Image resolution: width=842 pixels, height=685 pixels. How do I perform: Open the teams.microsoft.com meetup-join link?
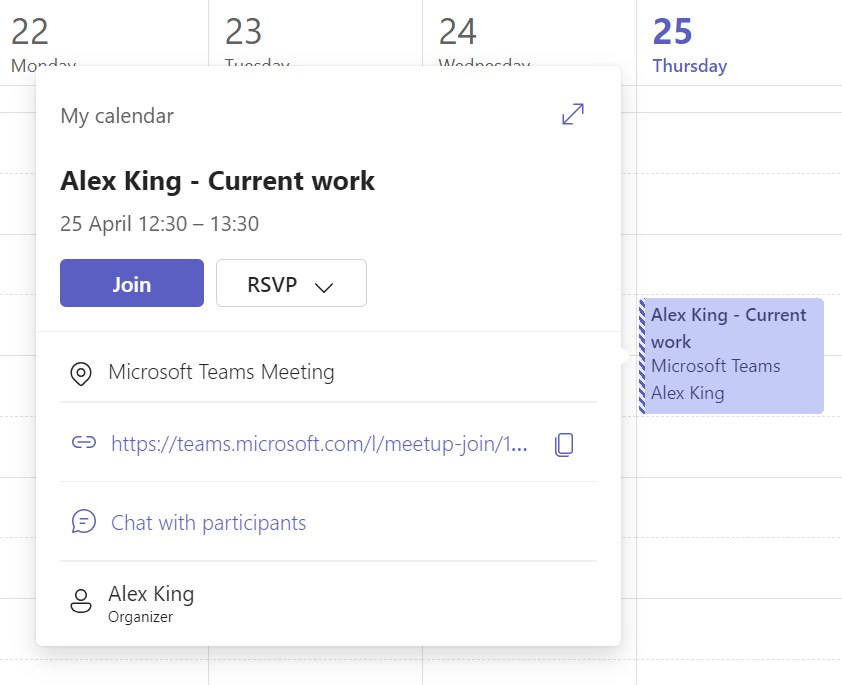(319, 443)
